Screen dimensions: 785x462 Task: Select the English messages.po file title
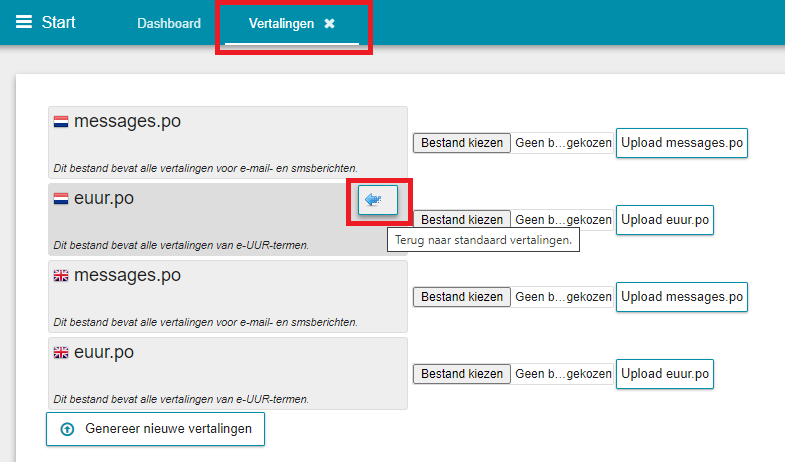[127, 275]
